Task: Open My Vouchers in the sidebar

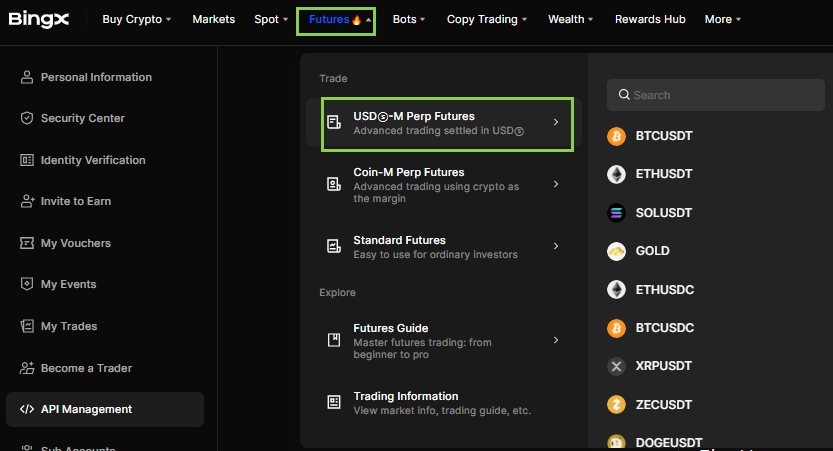Action: tap(76, 243)
